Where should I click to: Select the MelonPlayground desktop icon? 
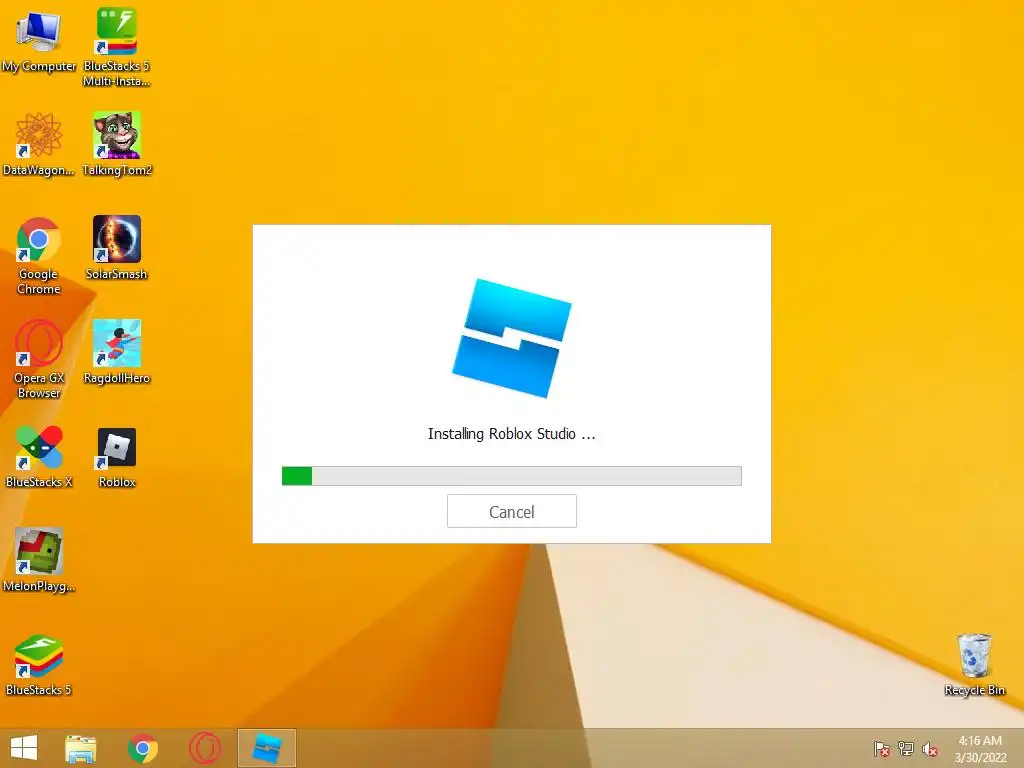click(x=39, y=560)
